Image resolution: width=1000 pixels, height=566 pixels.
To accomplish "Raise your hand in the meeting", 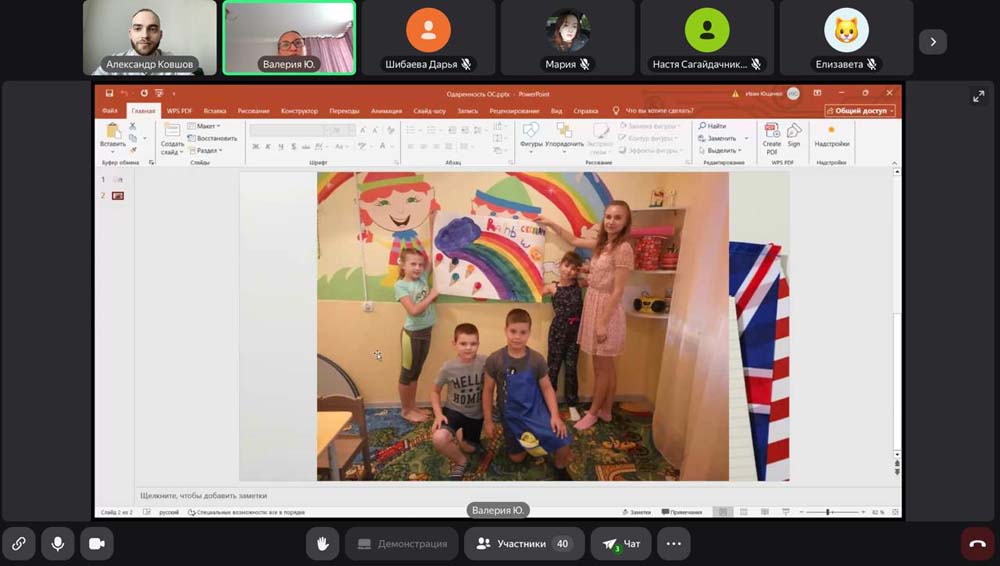I will click(x=323, y=543).
